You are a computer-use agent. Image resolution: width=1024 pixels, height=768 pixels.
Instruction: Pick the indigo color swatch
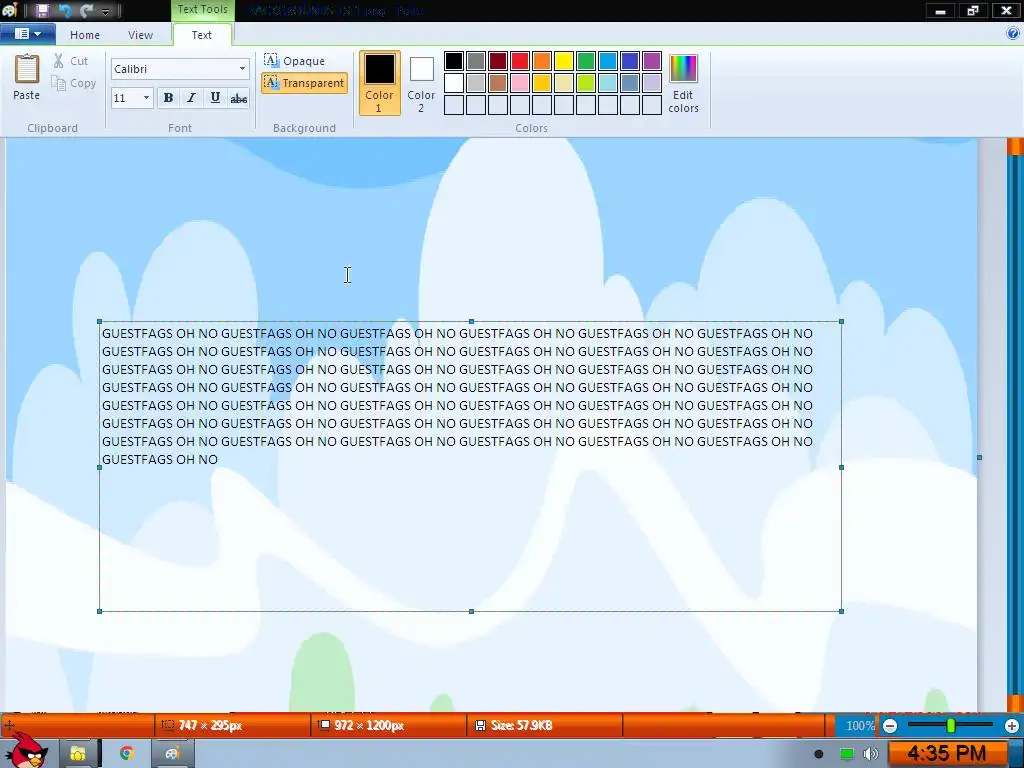tap(630, 61)
